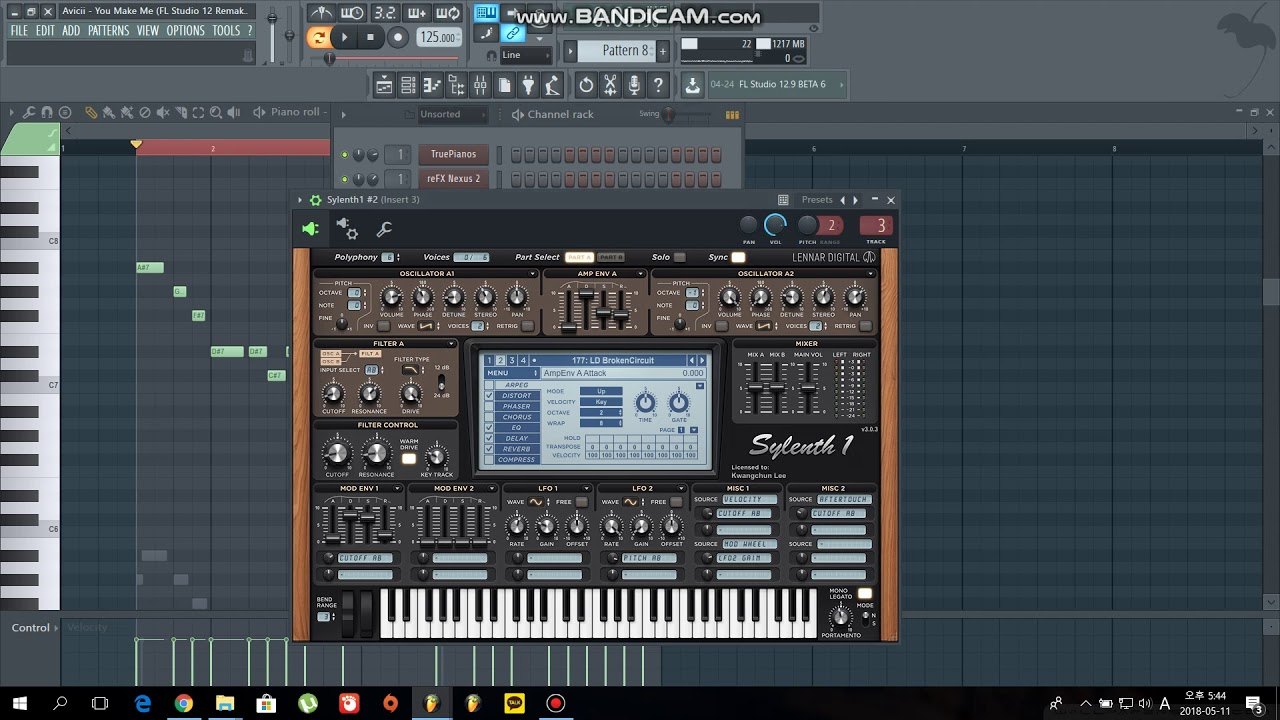
Task: Open the OPTIONS menu
Action: (x=185, y=31)
